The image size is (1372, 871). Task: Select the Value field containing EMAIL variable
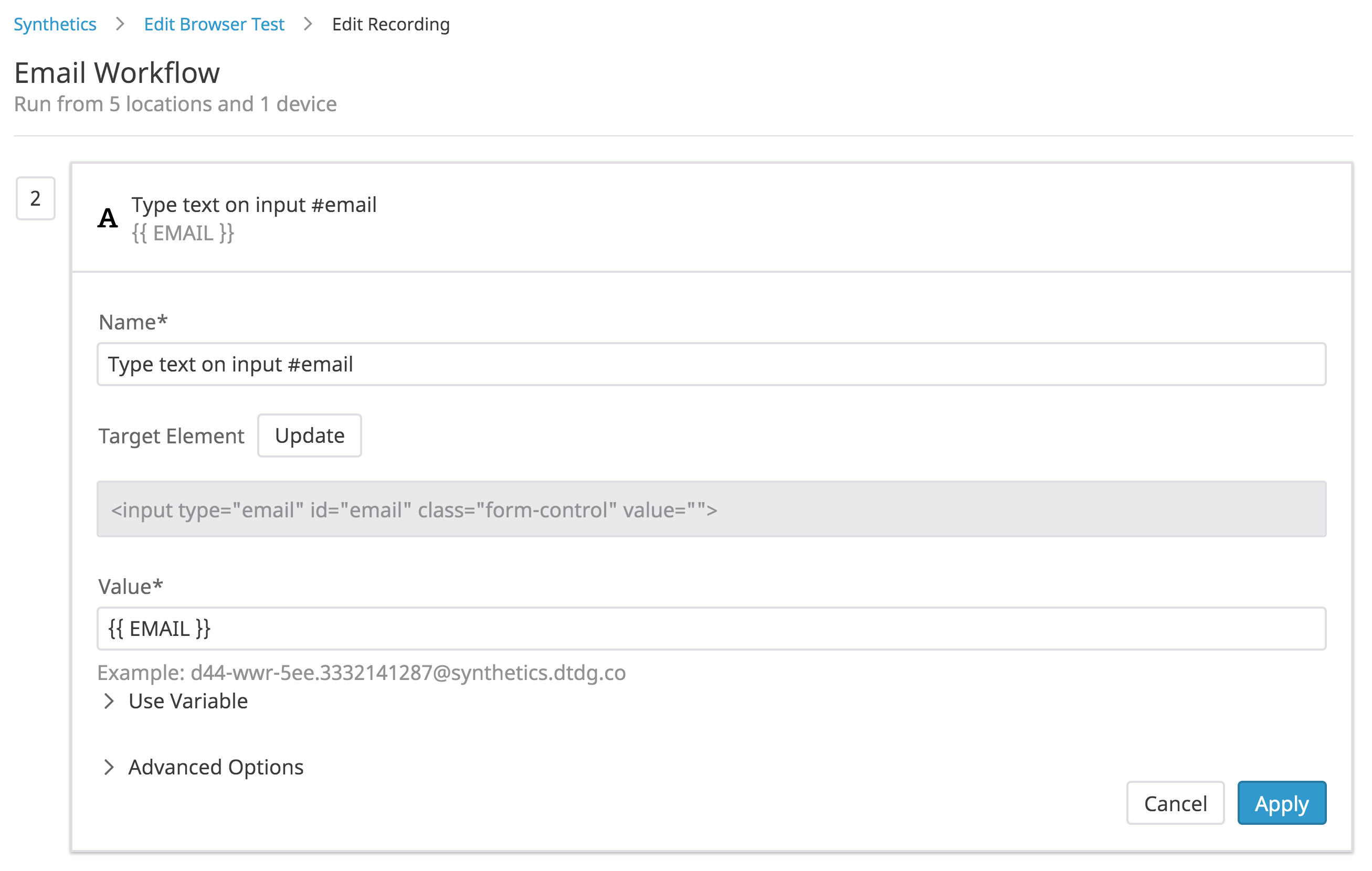tap(684, 629)
